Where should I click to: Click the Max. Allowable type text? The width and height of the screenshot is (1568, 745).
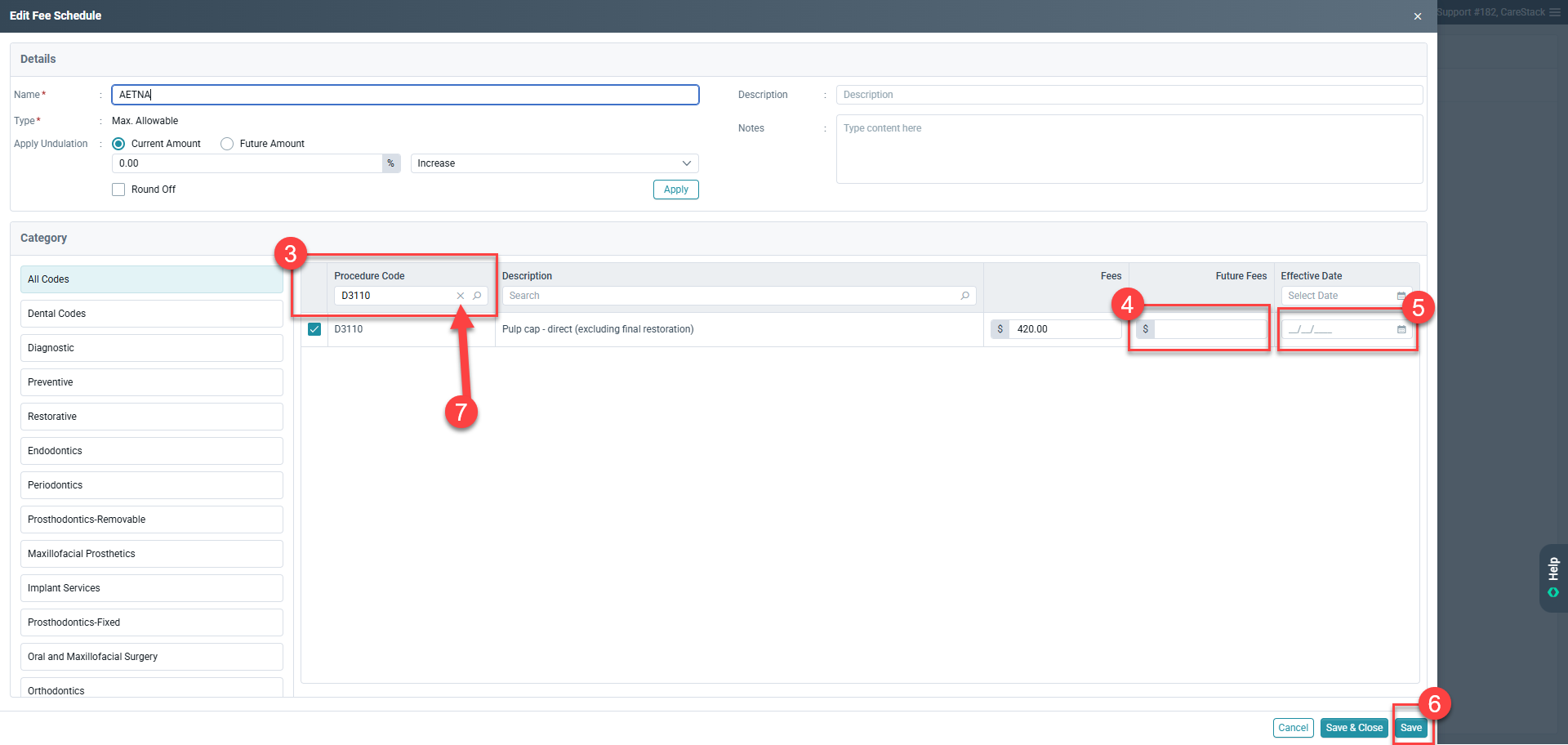click(145, 121)
